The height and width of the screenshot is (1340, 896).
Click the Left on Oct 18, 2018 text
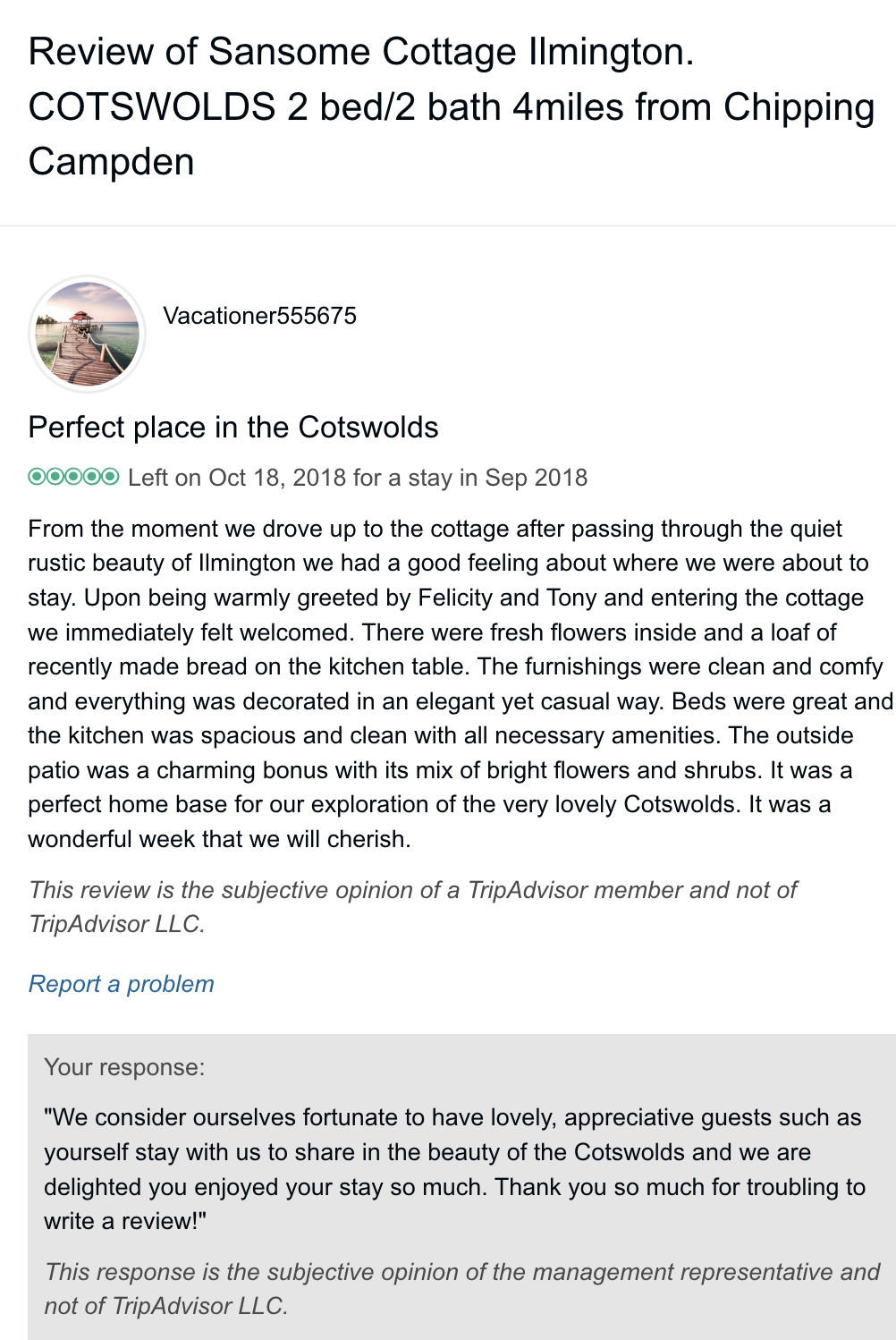coord(237,478)
